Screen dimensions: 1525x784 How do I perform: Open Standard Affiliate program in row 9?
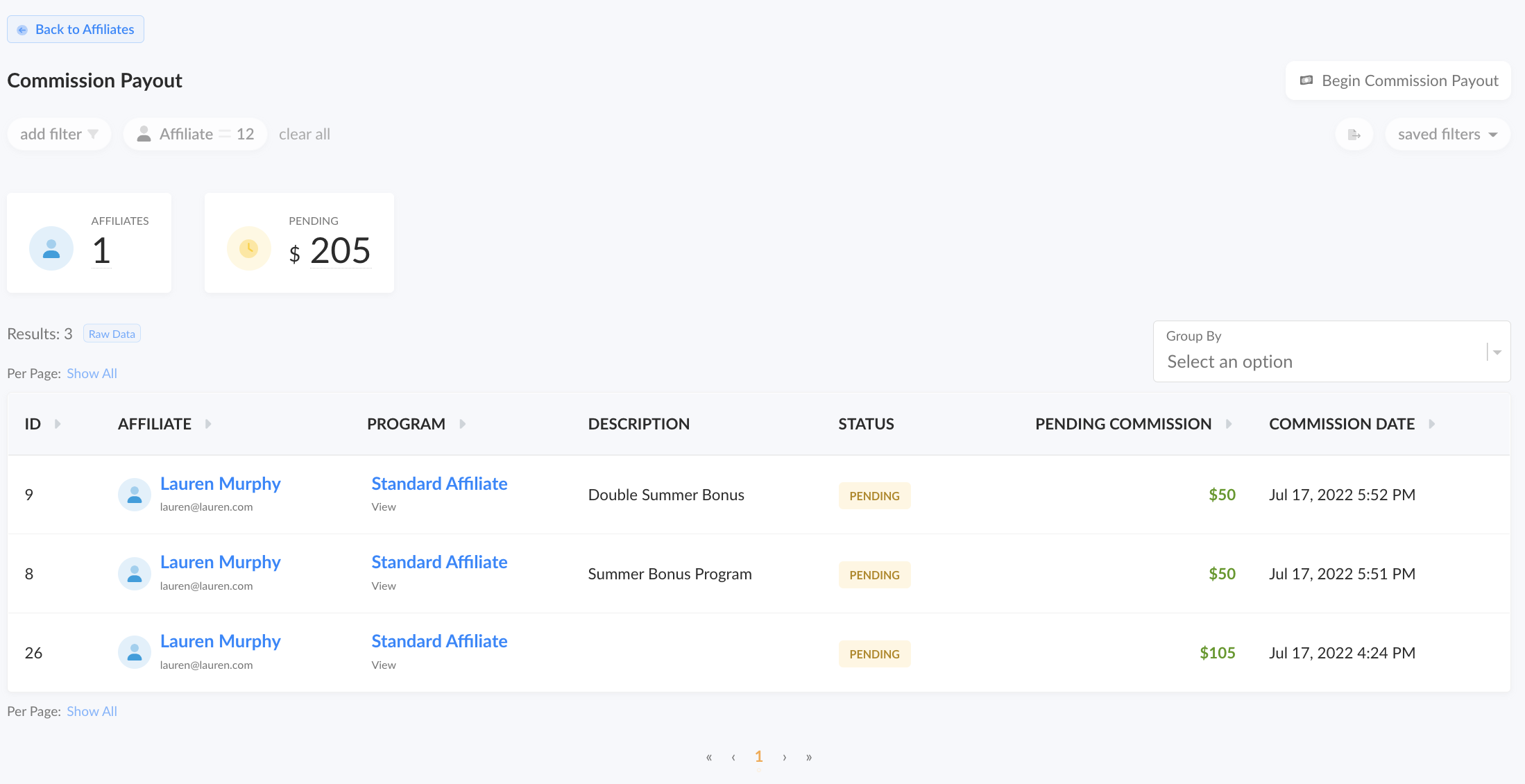point(439,484)
